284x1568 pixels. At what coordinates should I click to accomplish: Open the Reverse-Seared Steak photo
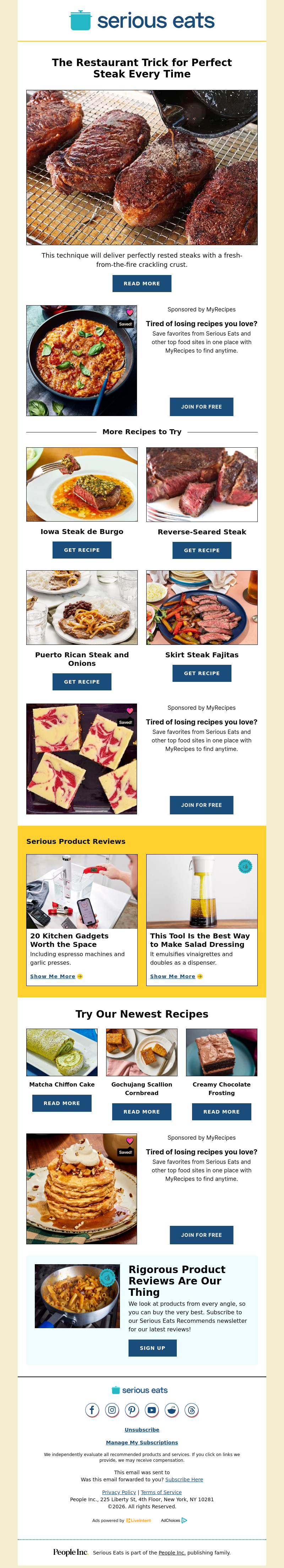click(x=202, y=485)
